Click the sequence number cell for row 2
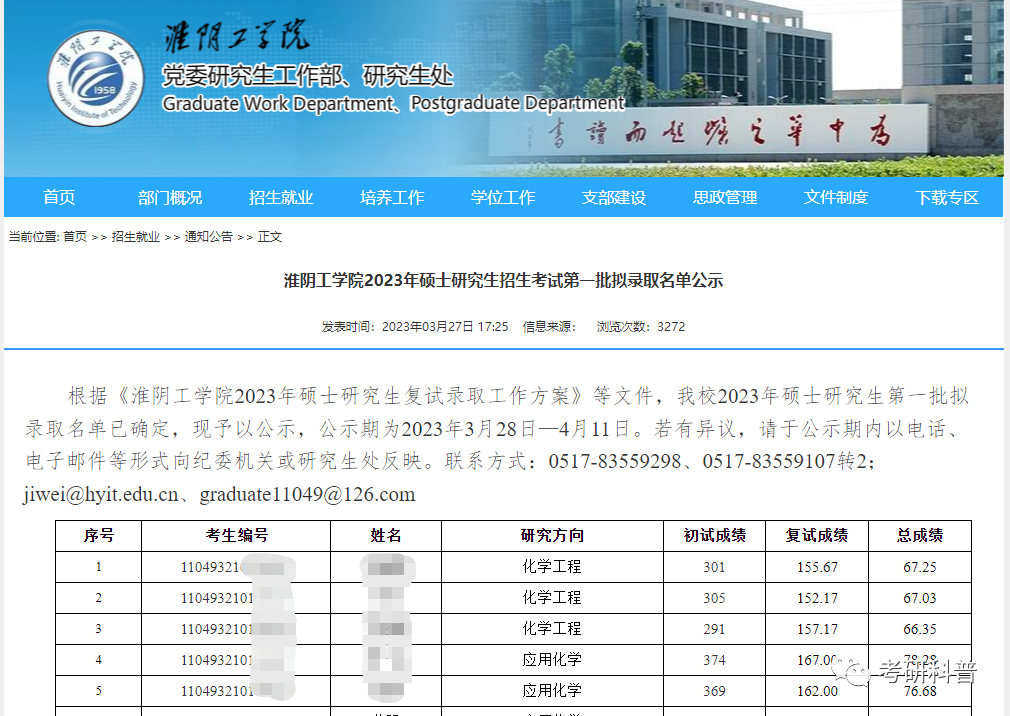The image size is (1010, 716). [99, 598]
